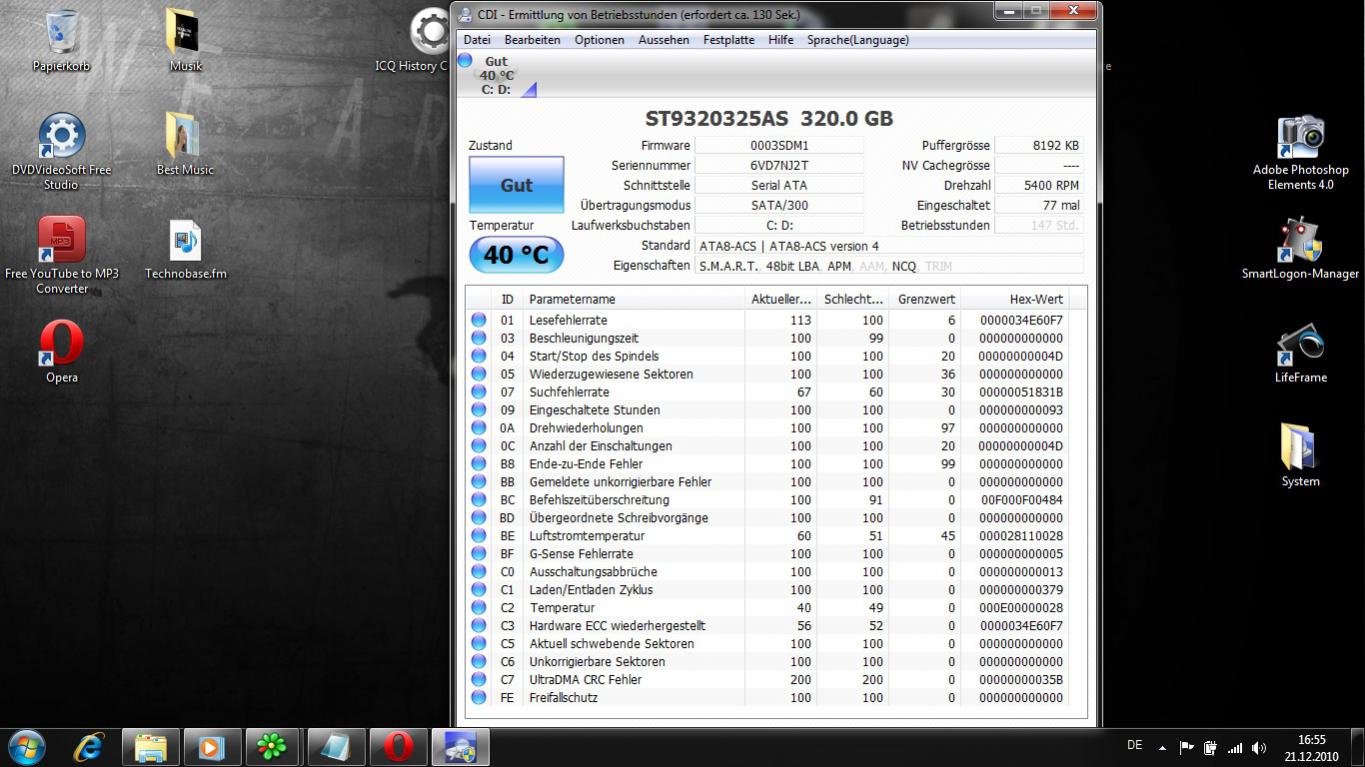Open the Action Center flag tray icon
Screen dimensions: 1365x767
coord(1187,748)
